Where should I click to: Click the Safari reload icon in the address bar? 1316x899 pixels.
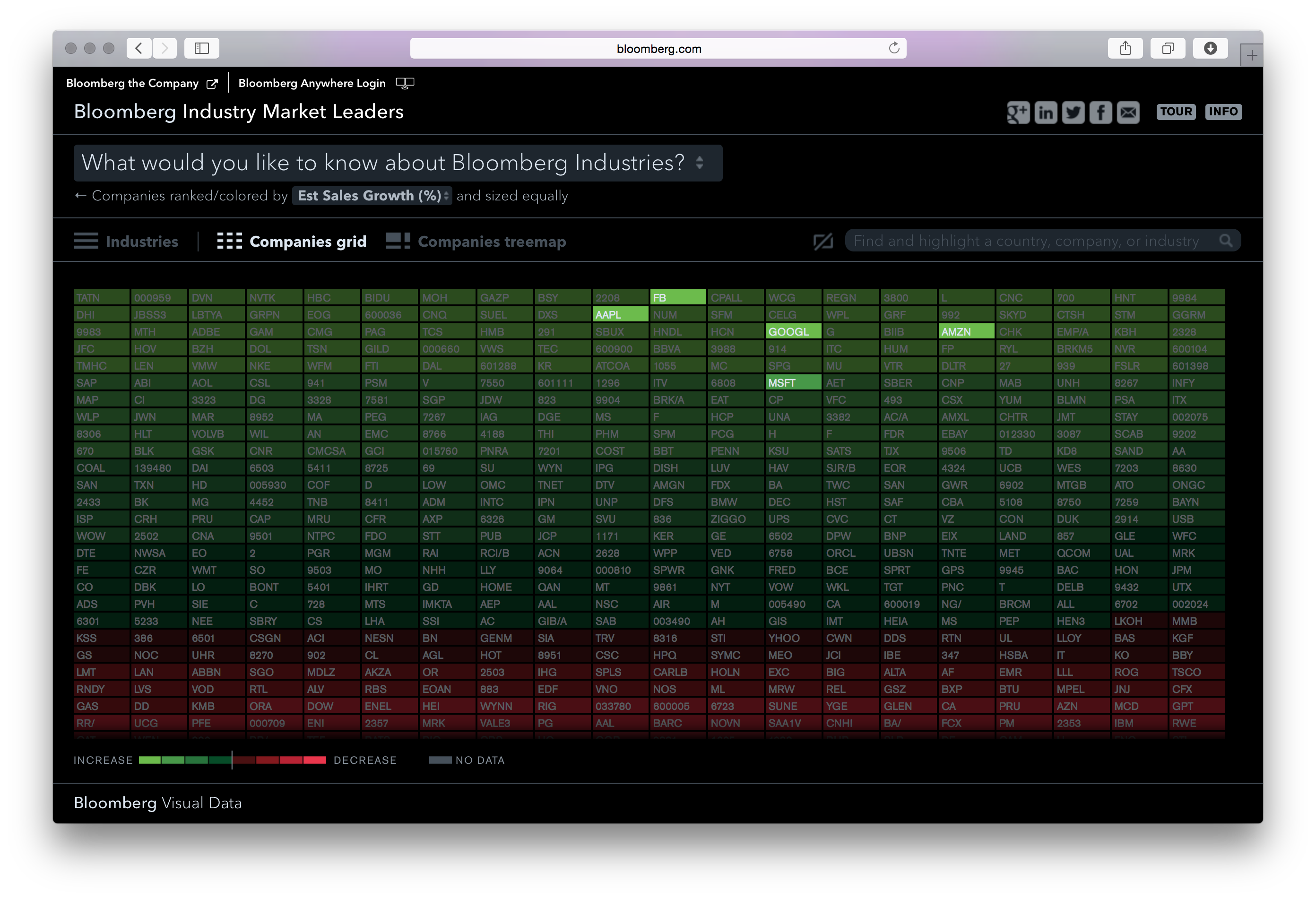point(895,48)
